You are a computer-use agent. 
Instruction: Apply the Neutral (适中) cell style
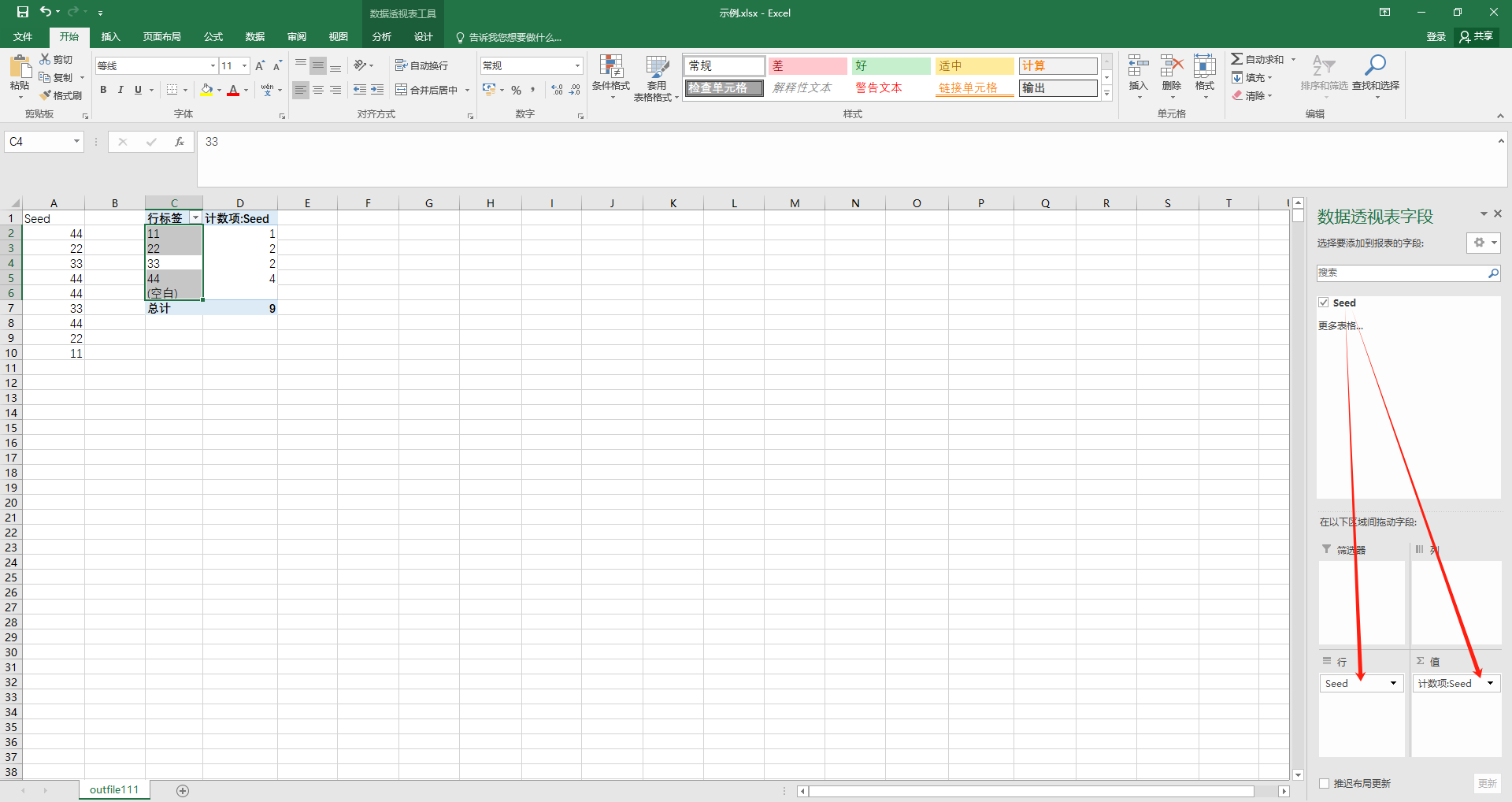coord(974,66)
